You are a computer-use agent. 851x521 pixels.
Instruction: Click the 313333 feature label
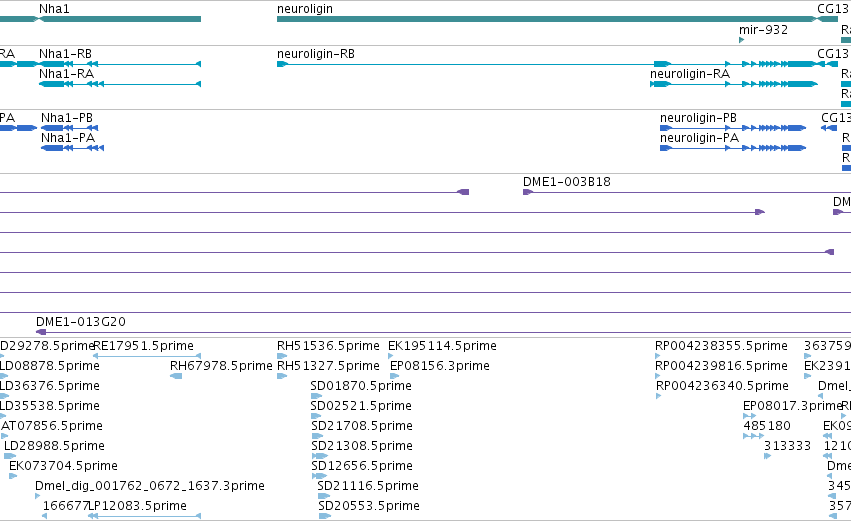pyautogui.click(x=788, y=446)
